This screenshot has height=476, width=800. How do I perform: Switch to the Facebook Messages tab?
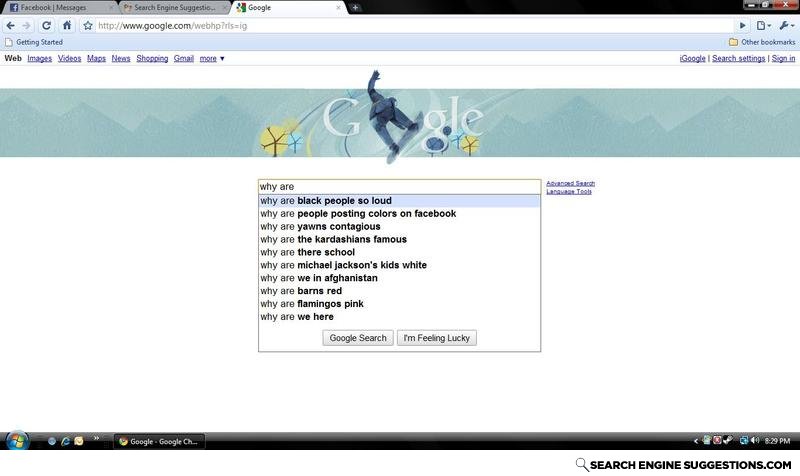point(59,8)
